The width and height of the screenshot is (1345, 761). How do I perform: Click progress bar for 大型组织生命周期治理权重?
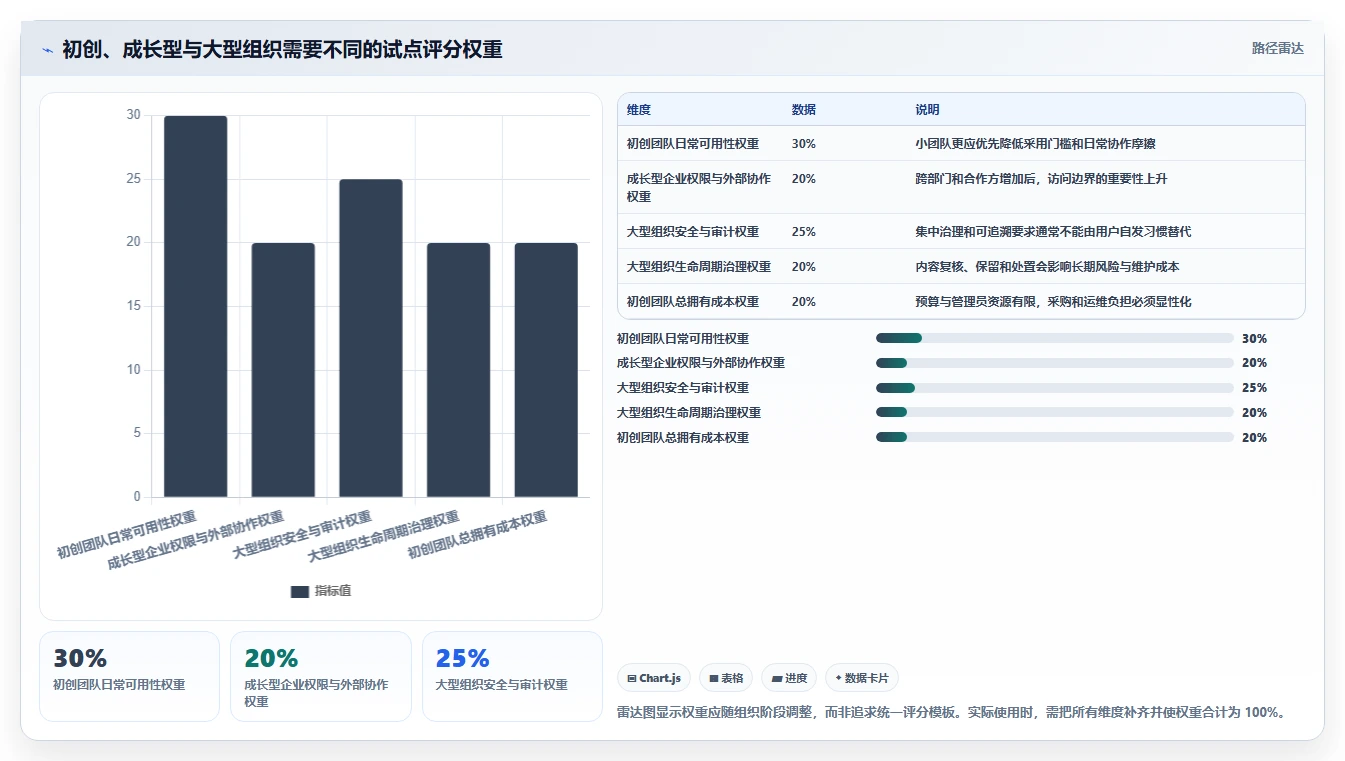[x=1055, y=412]
